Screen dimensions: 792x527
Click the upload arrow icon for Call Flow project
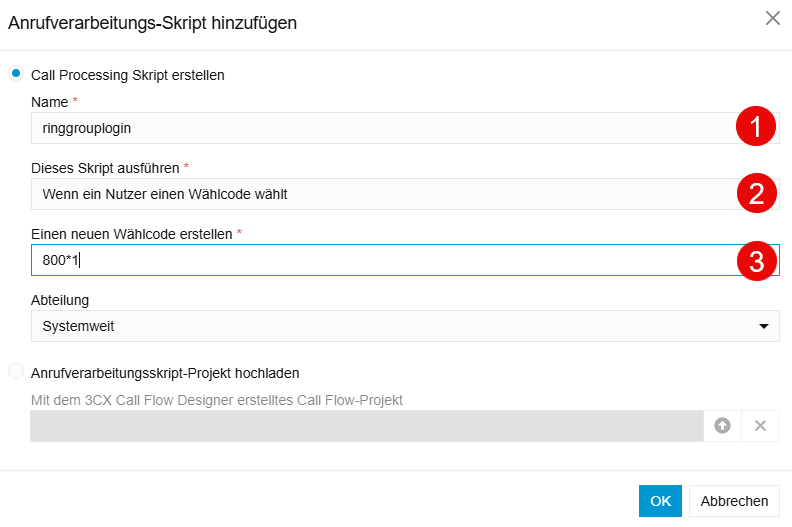pyautogui.click(x=722, y=426)
